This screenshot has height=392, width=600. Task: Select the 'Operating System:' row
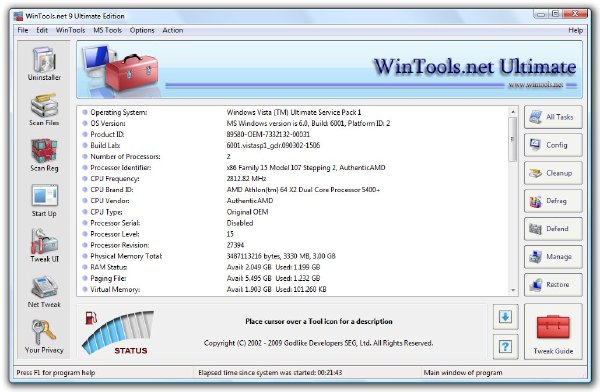pyautogui.click(x=294, y=112)
